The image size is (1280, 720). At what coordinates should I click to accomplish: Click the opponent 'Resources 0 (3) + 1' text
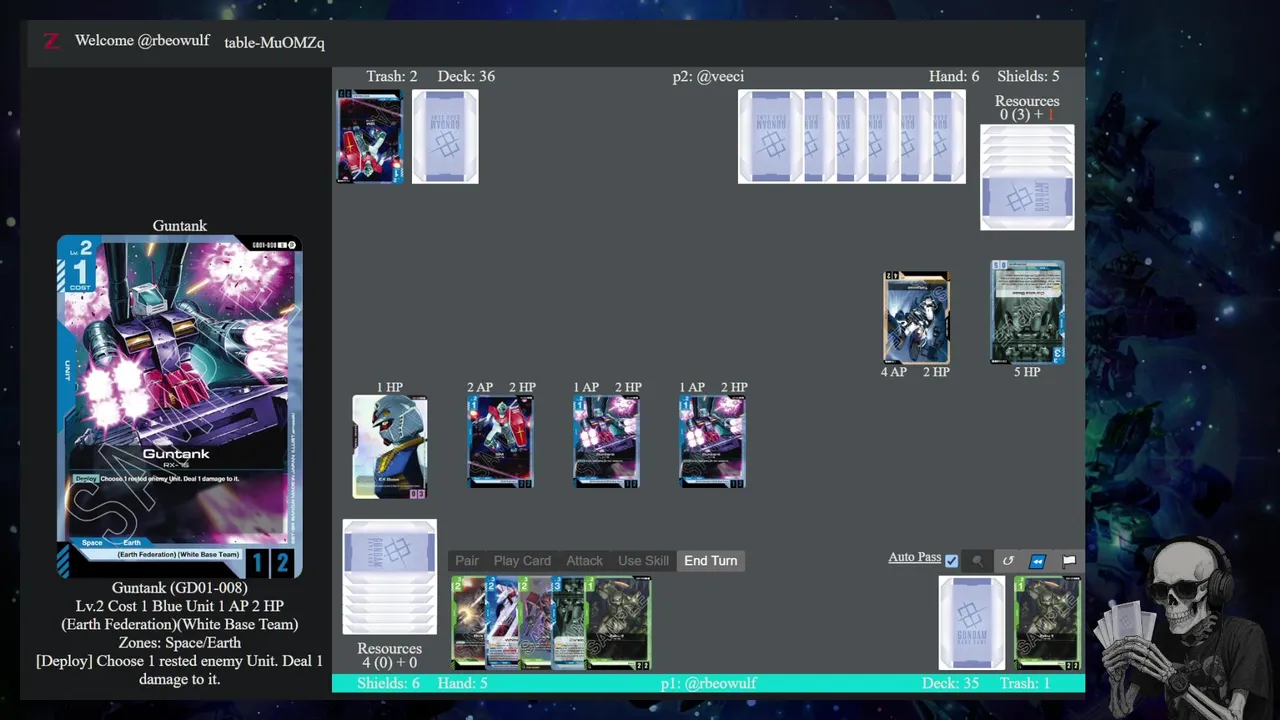click(x=1027, y=108)
